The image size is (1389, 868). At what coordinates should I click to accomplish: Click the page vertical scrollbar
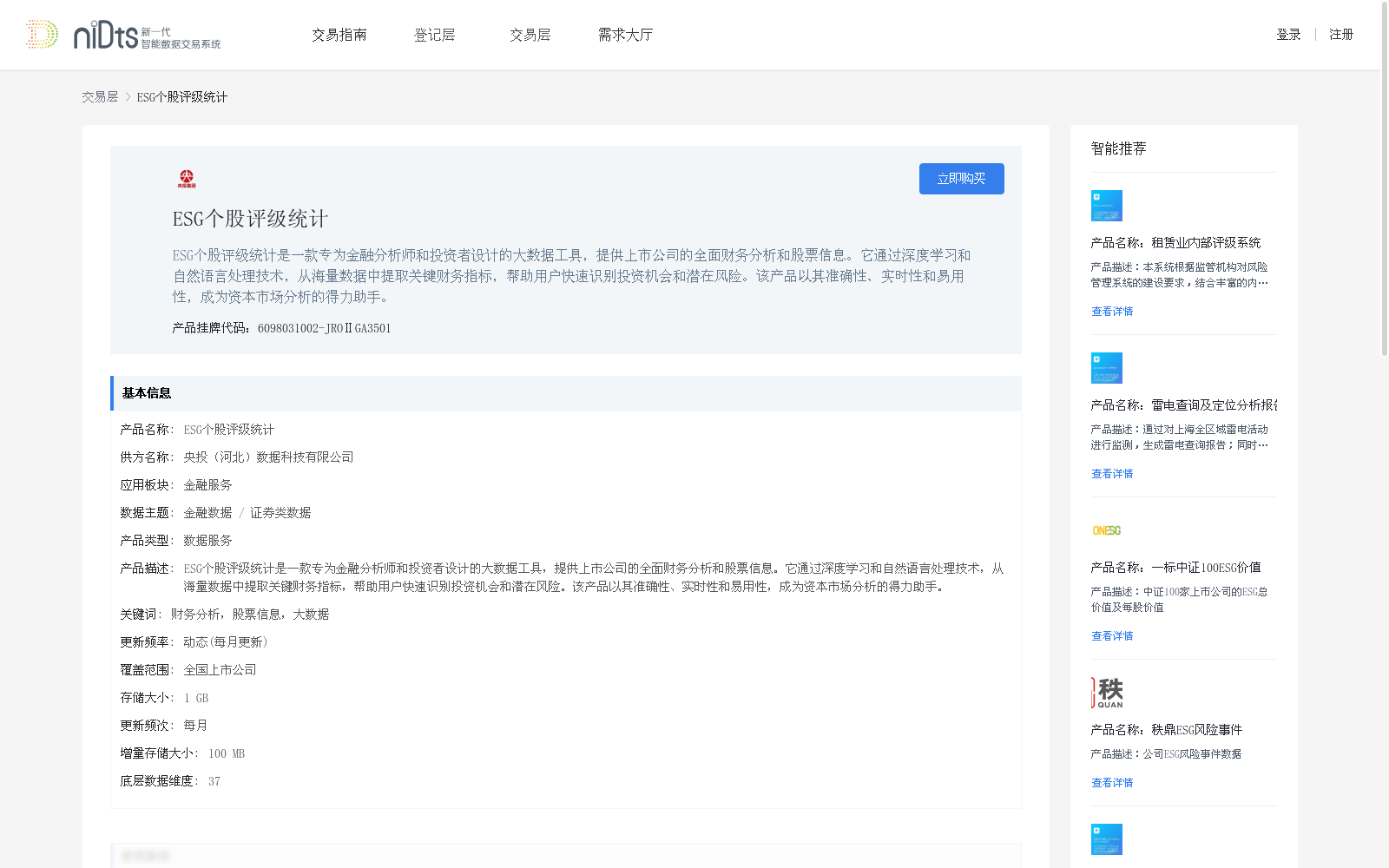(x=1384, y=178)
